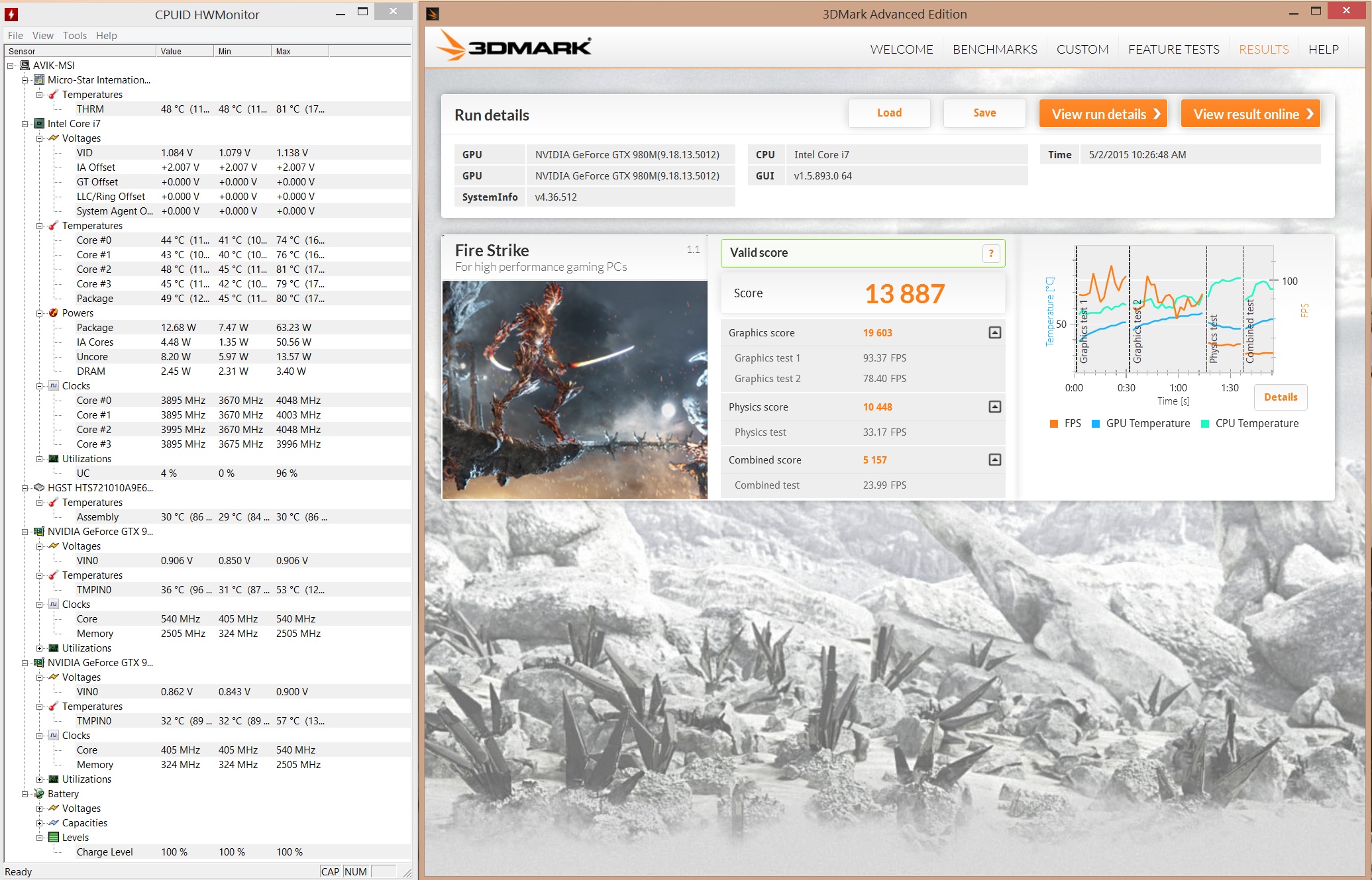Image resolution: width=1372 pixels, height=880 pixels.
Task: Click the blue GPU Temperature legend square
Action: pos(1096,424)
